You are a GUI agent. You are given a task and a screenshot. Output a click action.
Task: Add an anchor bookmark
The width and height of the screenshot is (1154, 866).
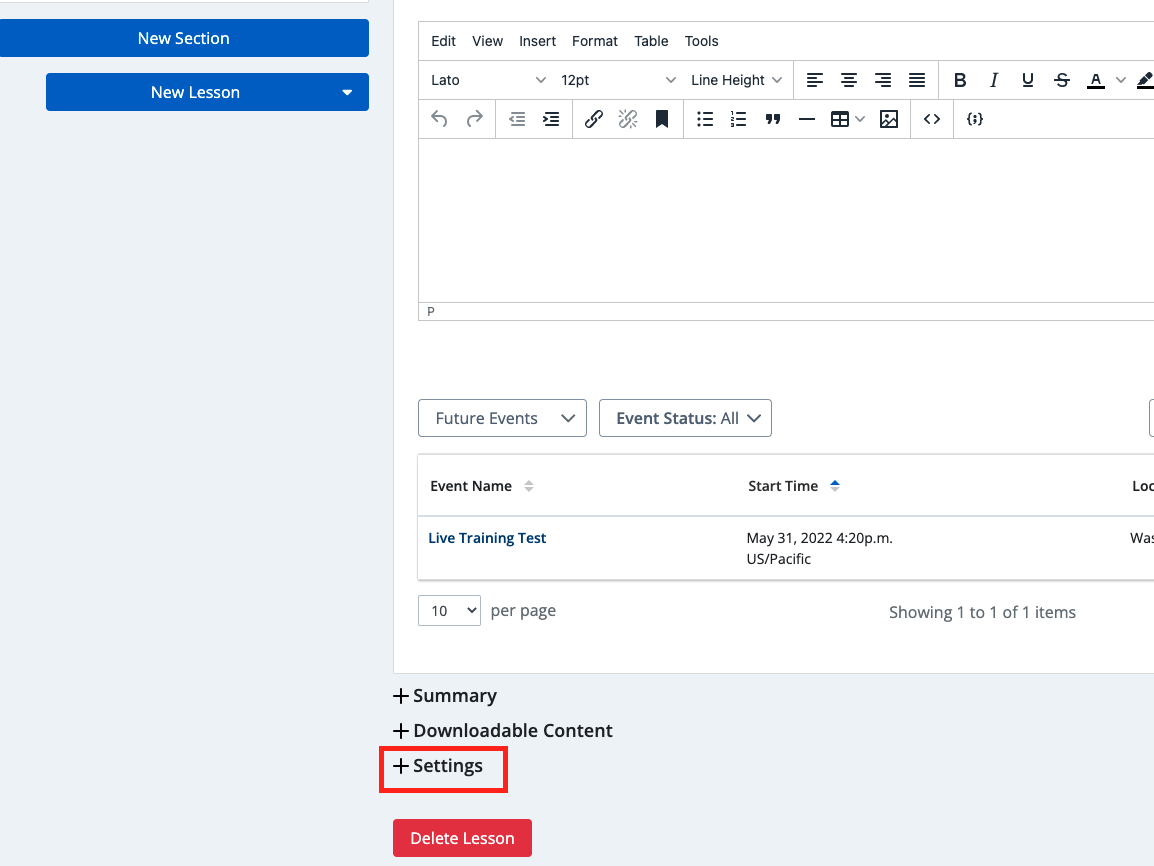pos(662,119)
